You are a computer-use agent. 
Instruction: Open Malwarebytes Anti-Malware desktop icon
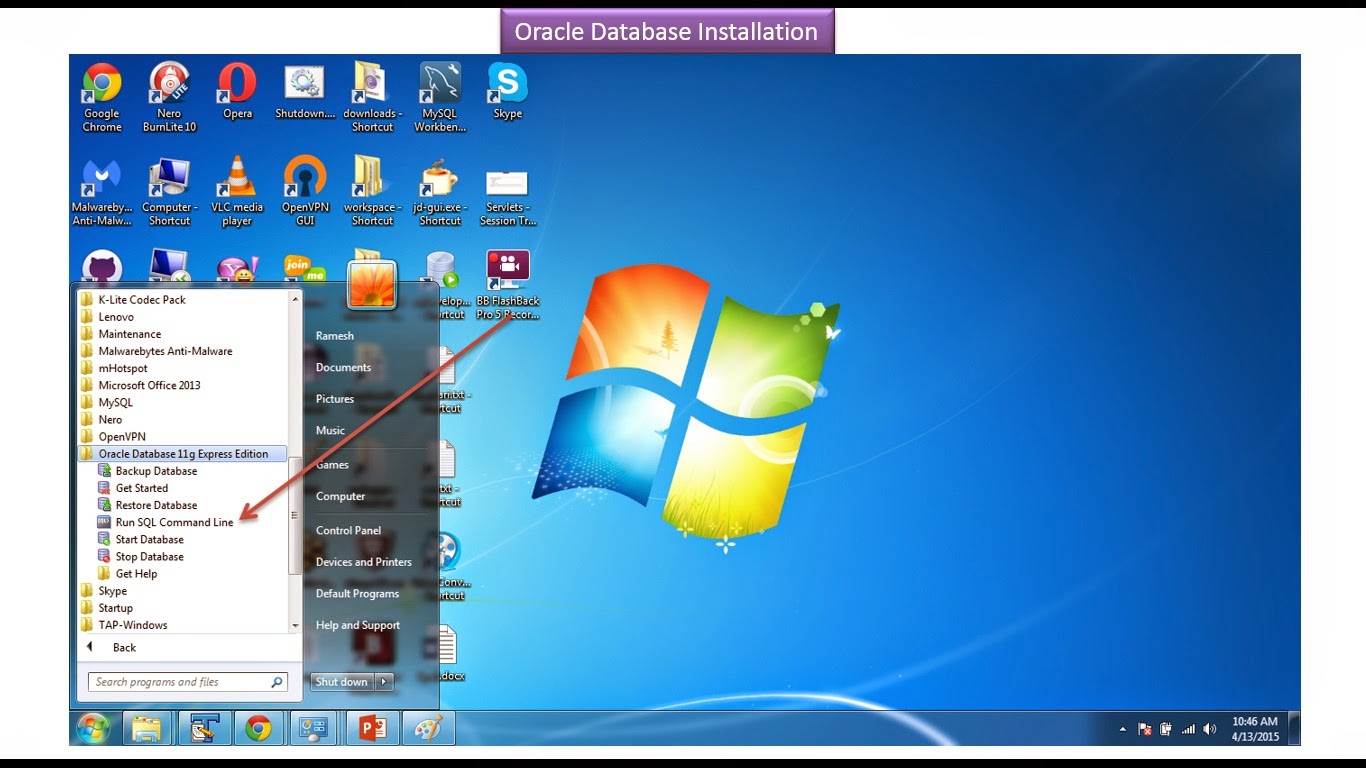102,191
